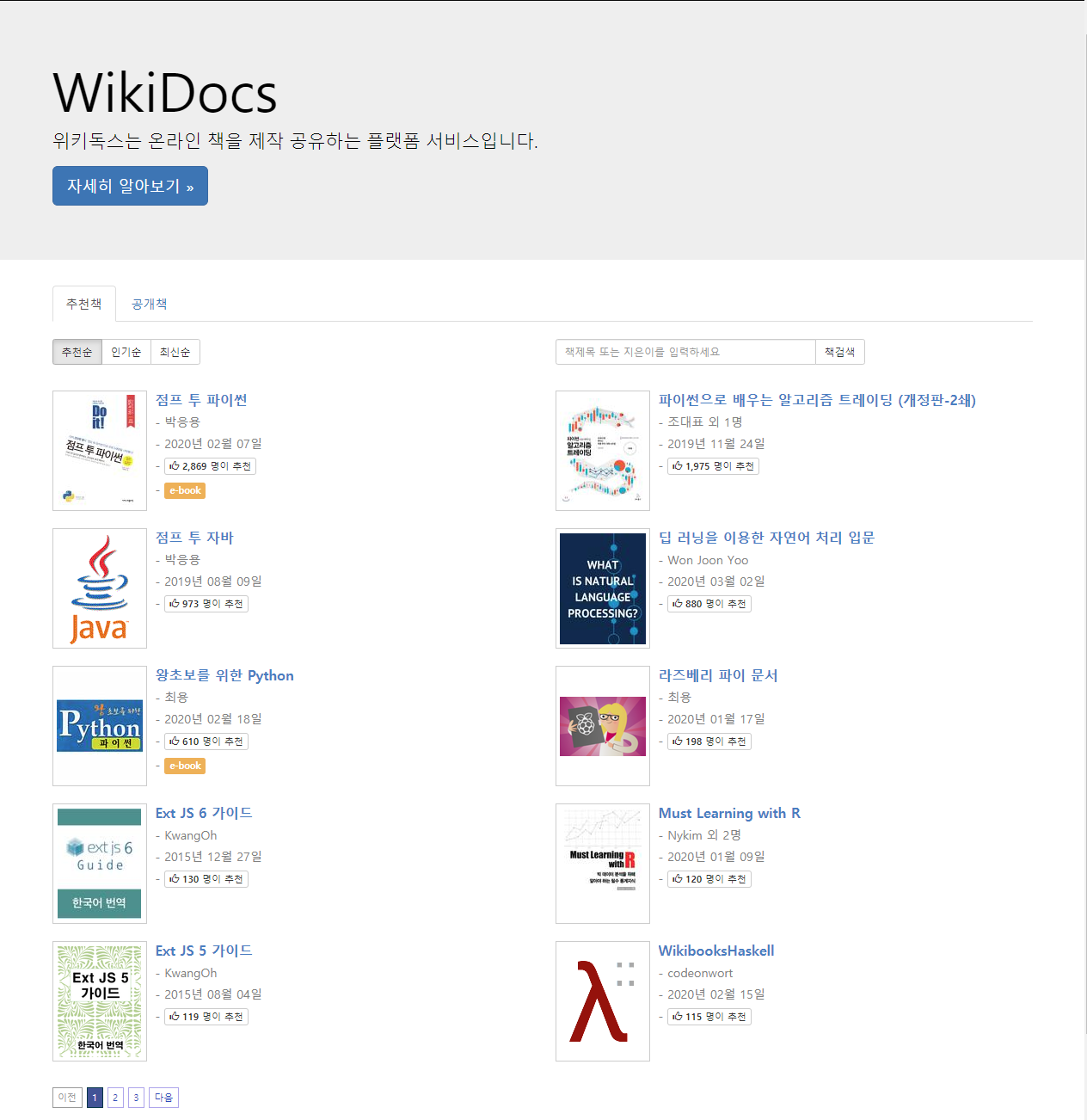Open the 라즈베리 파이 문서 cover image
The image size is (1087, 1120).
pyautogui.click(x=603, y=726)
